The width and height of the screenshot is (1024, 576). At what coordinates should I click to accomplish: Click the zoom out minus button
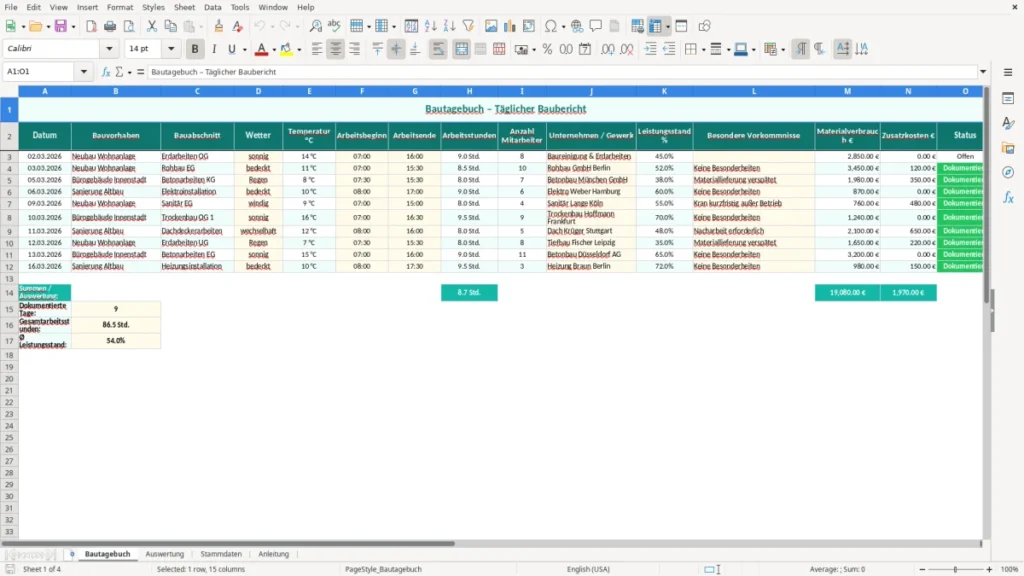coord(922,569)
